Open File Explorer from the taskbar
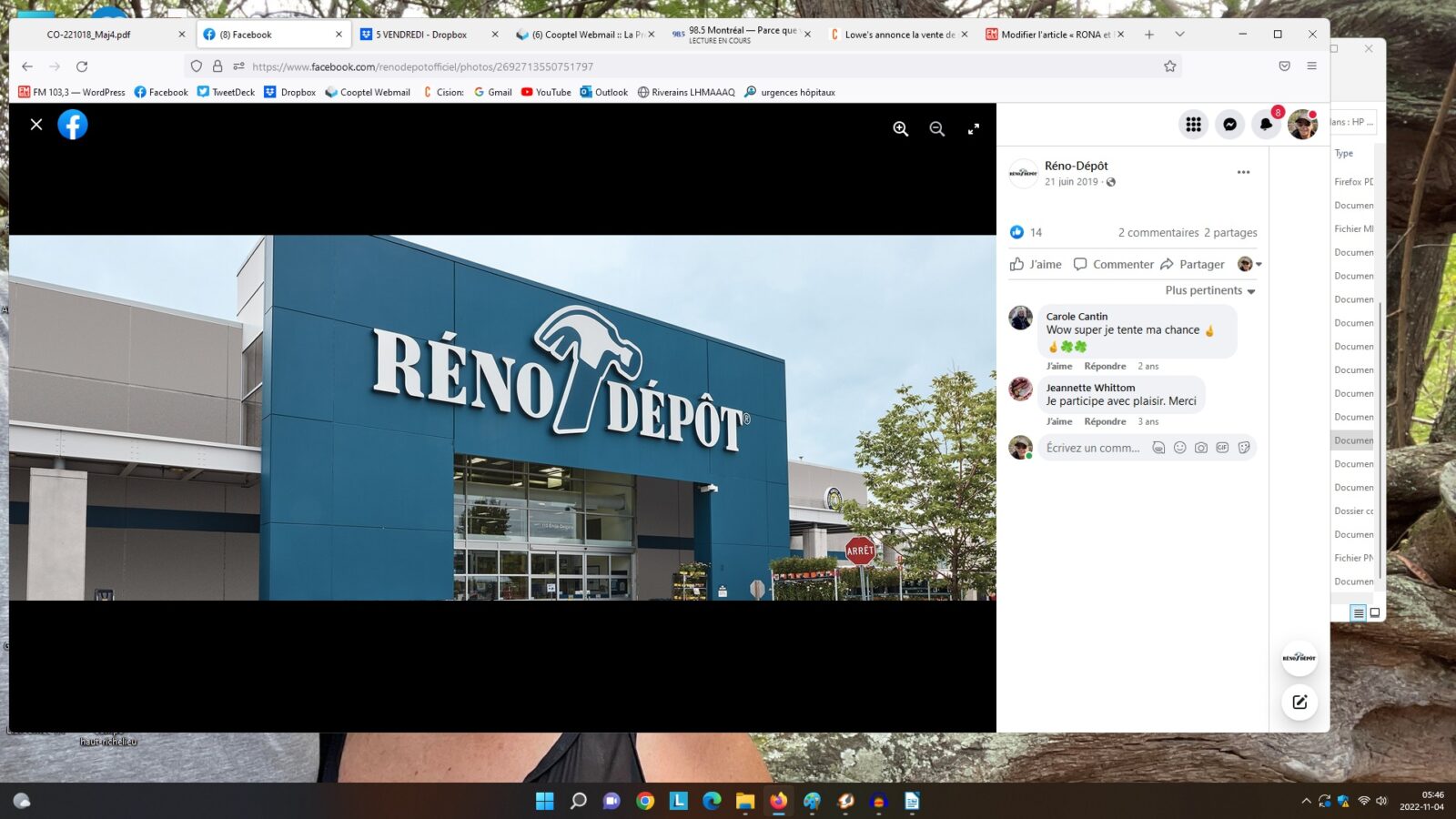Screen dimensions: 1456x819 (745, 801)
